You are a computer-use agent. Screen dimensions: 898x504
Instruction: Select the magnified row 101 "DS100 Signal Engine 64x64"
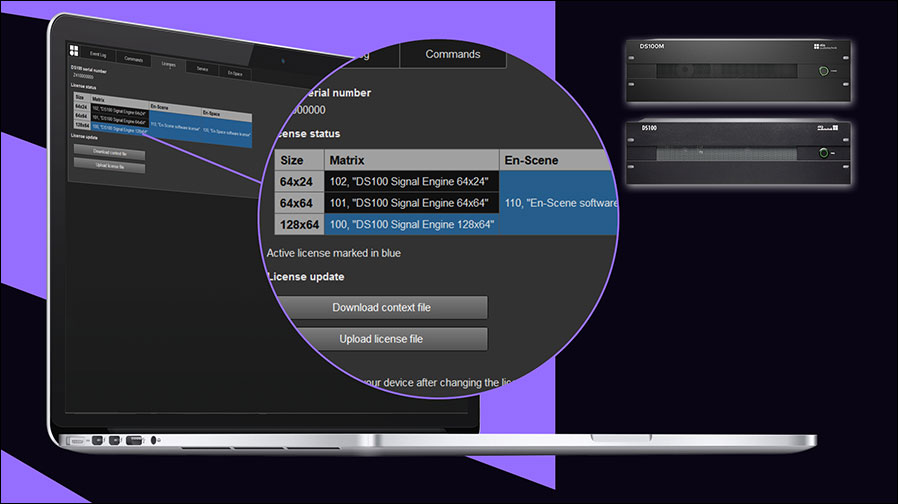412,203
